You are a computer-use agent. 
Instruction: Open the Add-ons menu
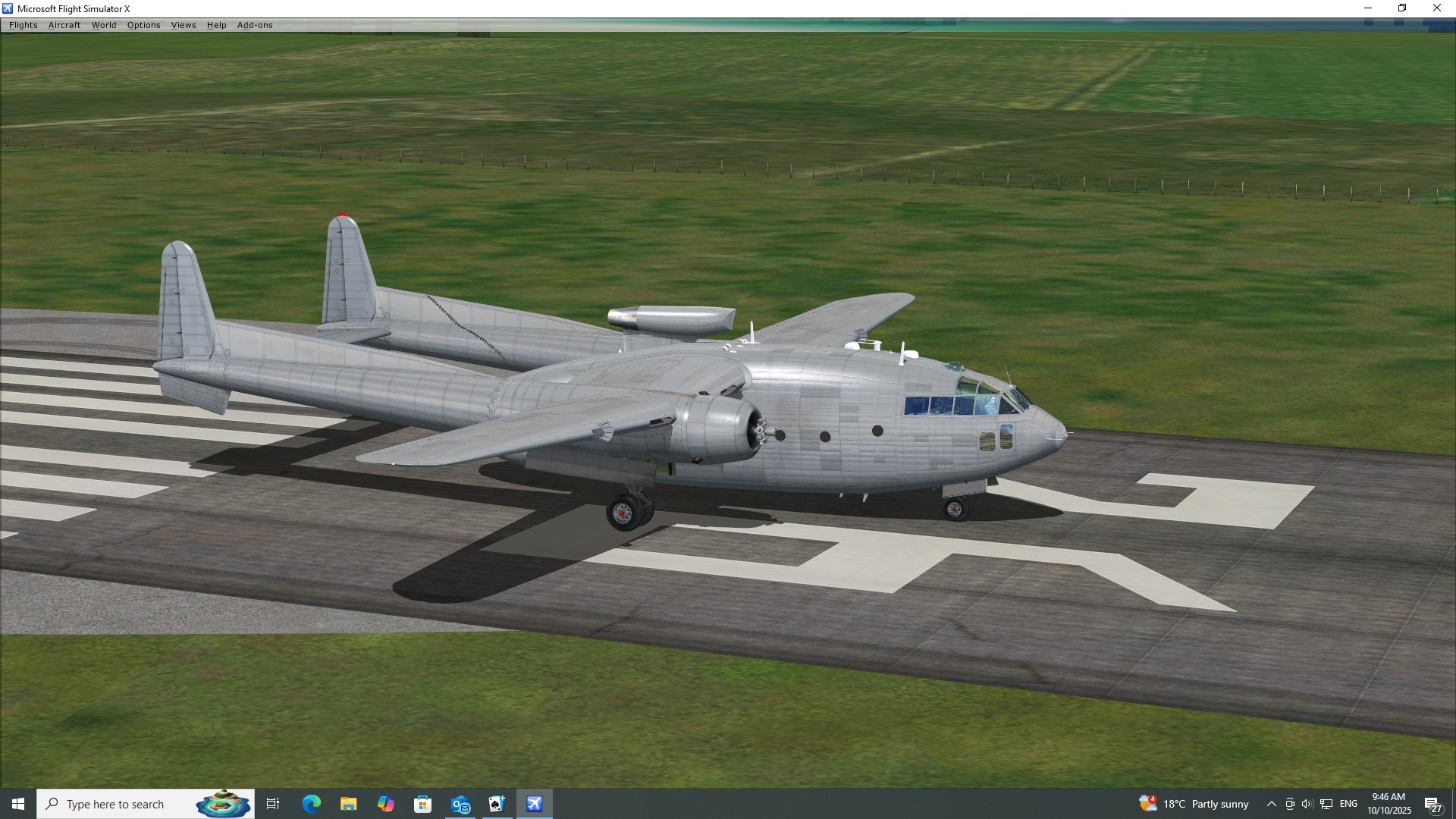pos(255,25)
